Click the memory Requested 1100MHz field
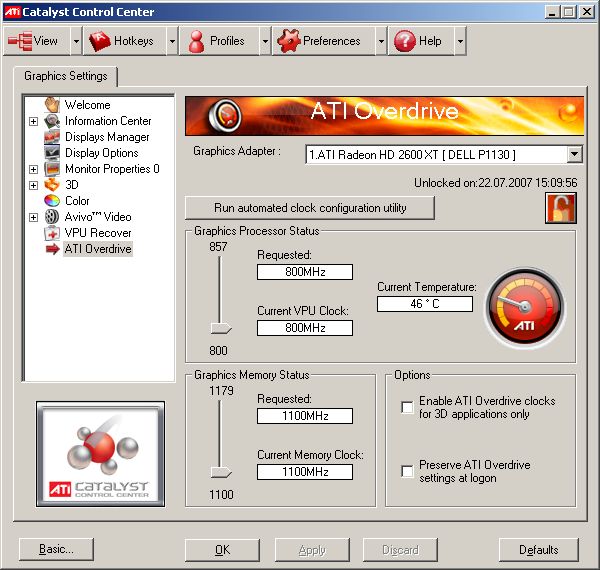 (305, 416)
